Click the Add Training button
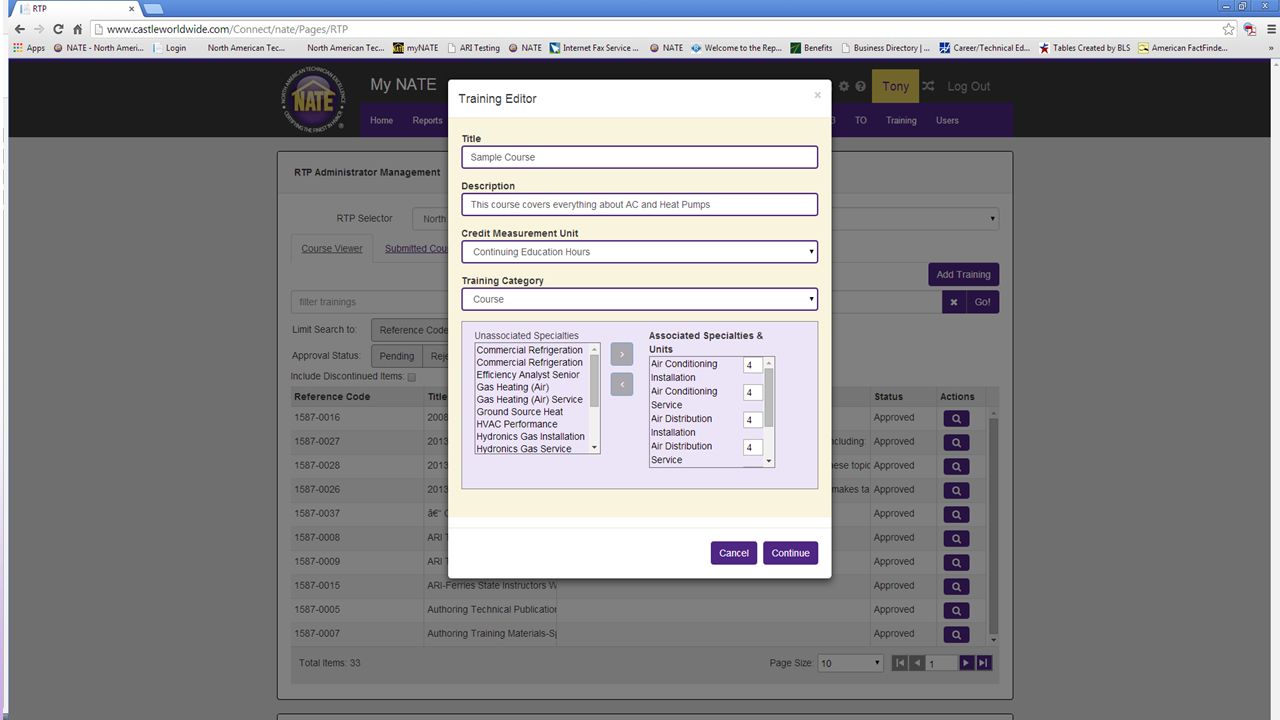 tap(963, 274)
